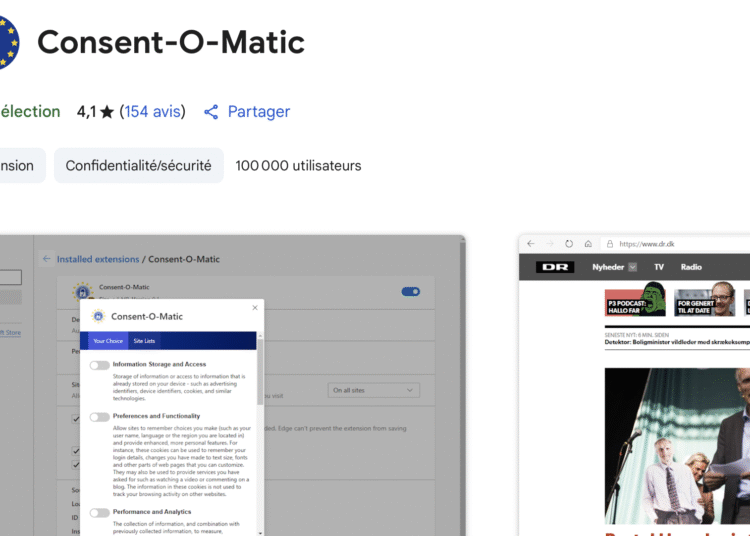Click the large dr.dk news photo
The image size is (750, 536).
677,446
